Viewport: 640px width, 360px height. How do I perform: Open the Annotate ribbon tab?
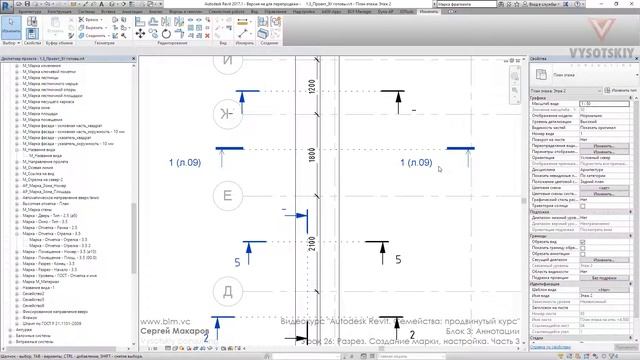point(132,12)
